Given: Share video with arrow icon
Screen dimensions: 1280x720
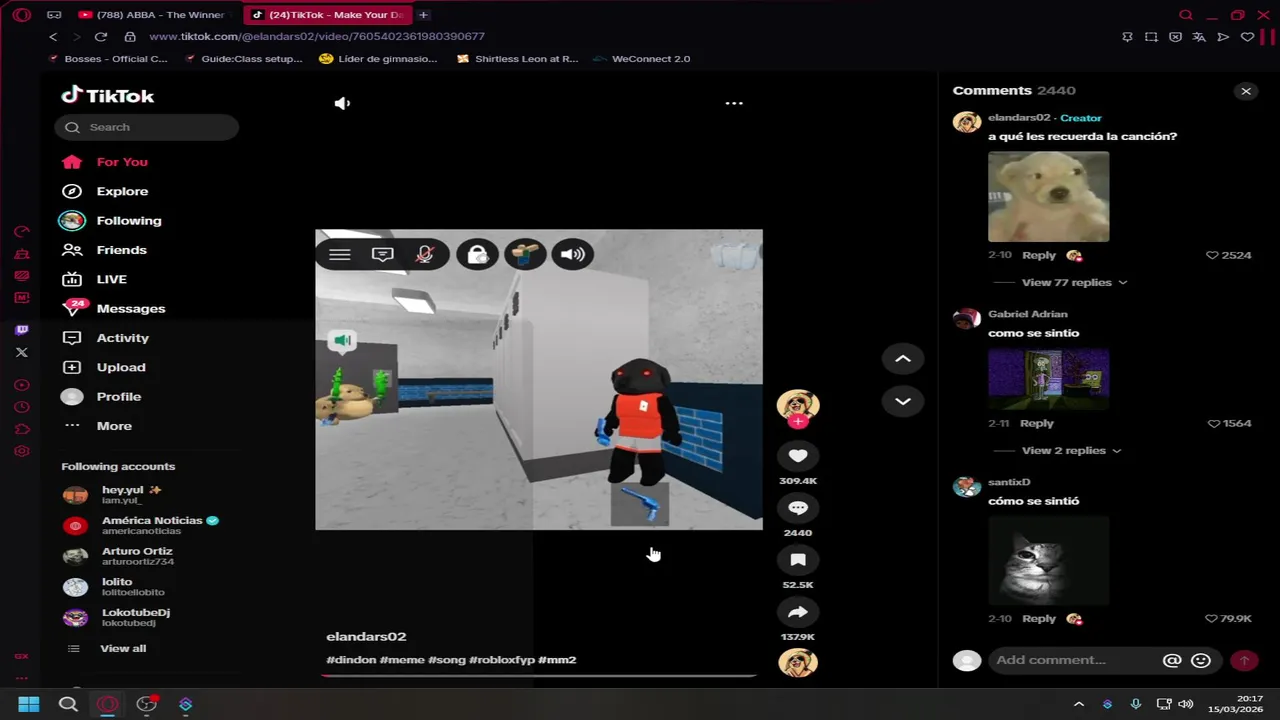Looking at the screenshot, I should [798, 612].
